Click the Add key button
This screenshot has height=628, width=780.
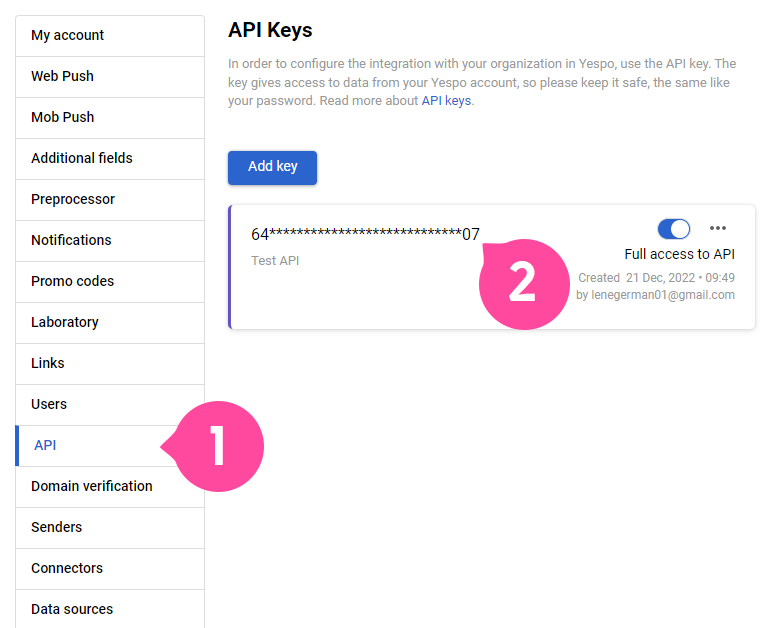point(272,168)
